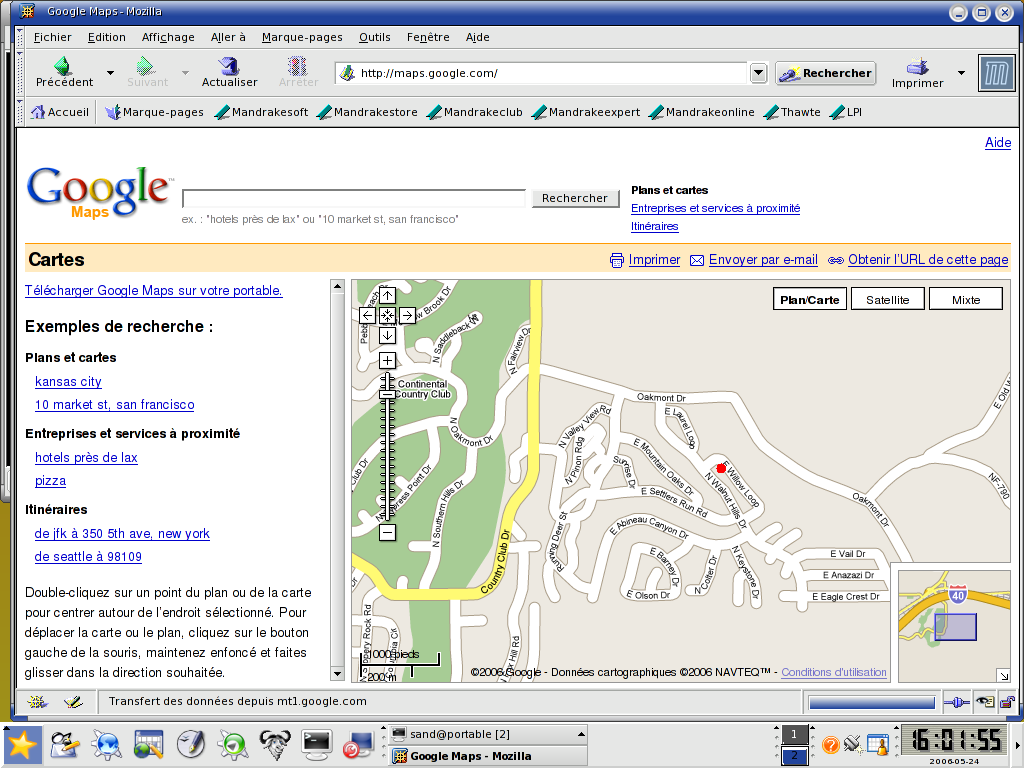Open the Fichier menu
This screenshot has height=768, width=1024.
click(x=52, y=37)
